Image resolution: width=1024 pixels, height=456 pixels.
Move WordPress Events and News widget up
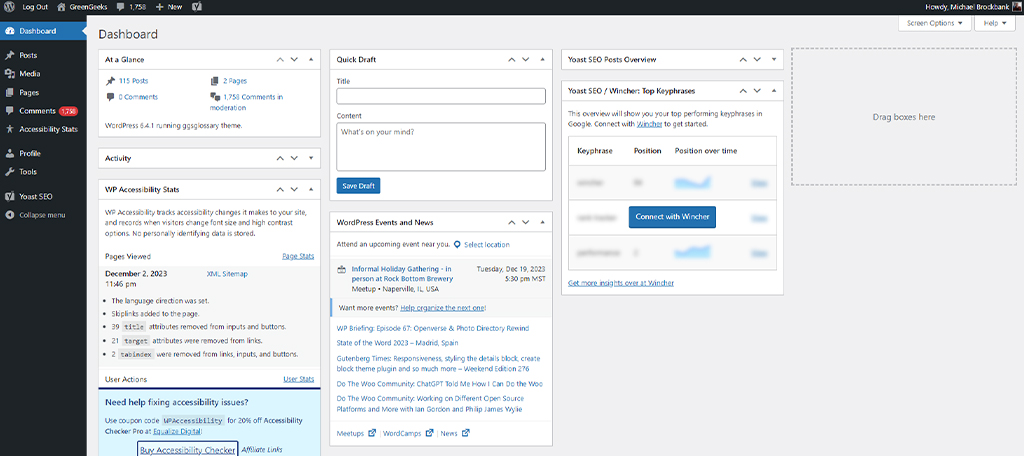(512, 222)
